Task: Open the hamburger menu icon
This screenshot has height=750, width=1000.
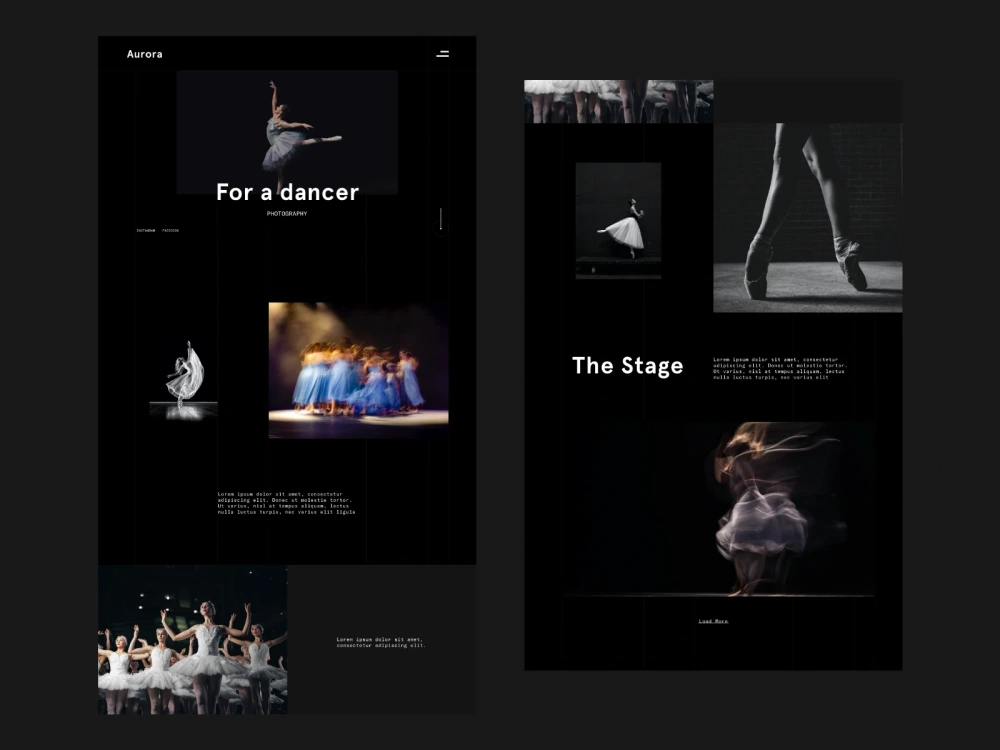Action: (x=443, y=54)
